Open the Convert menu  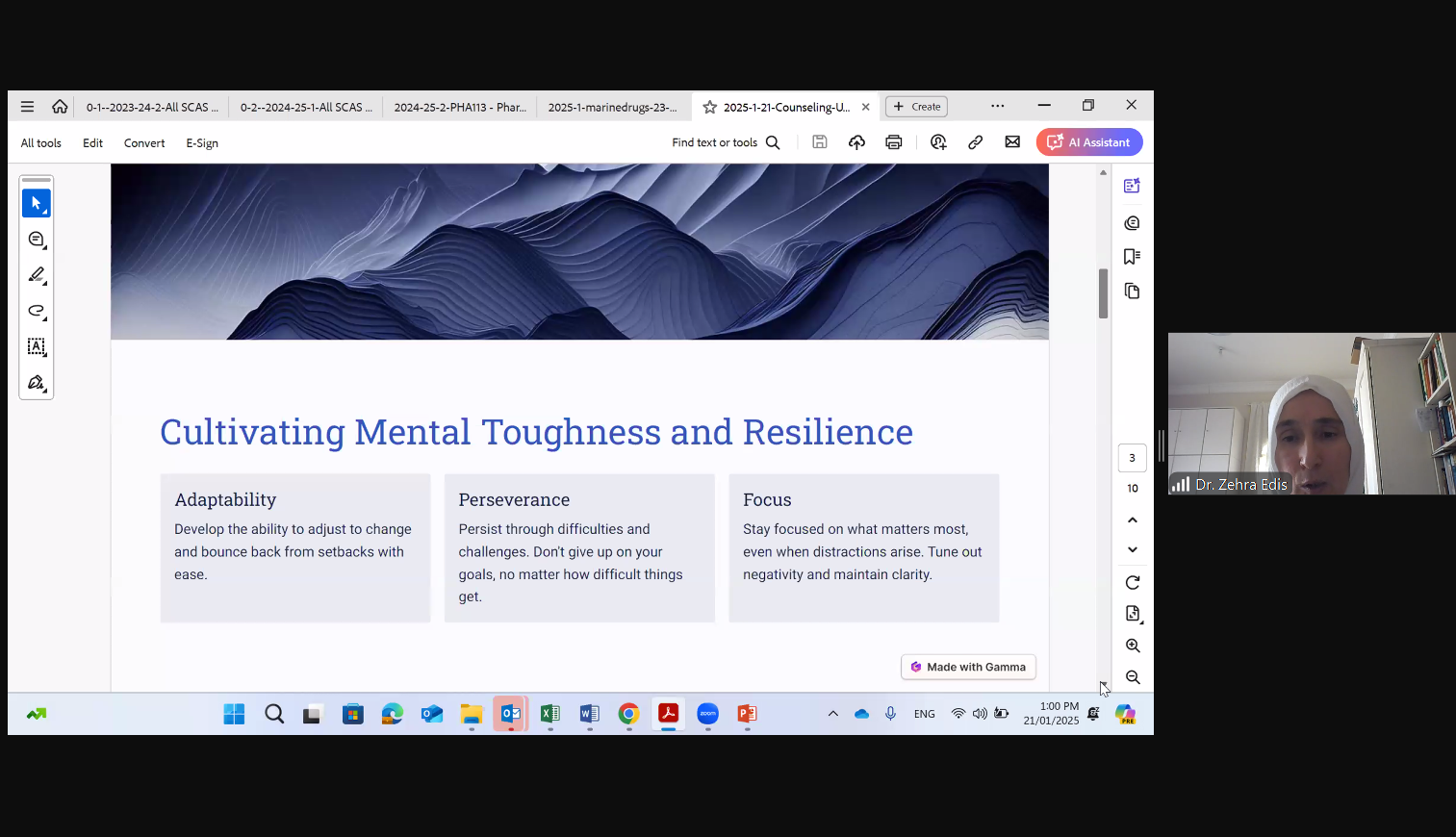coord(144,143)
